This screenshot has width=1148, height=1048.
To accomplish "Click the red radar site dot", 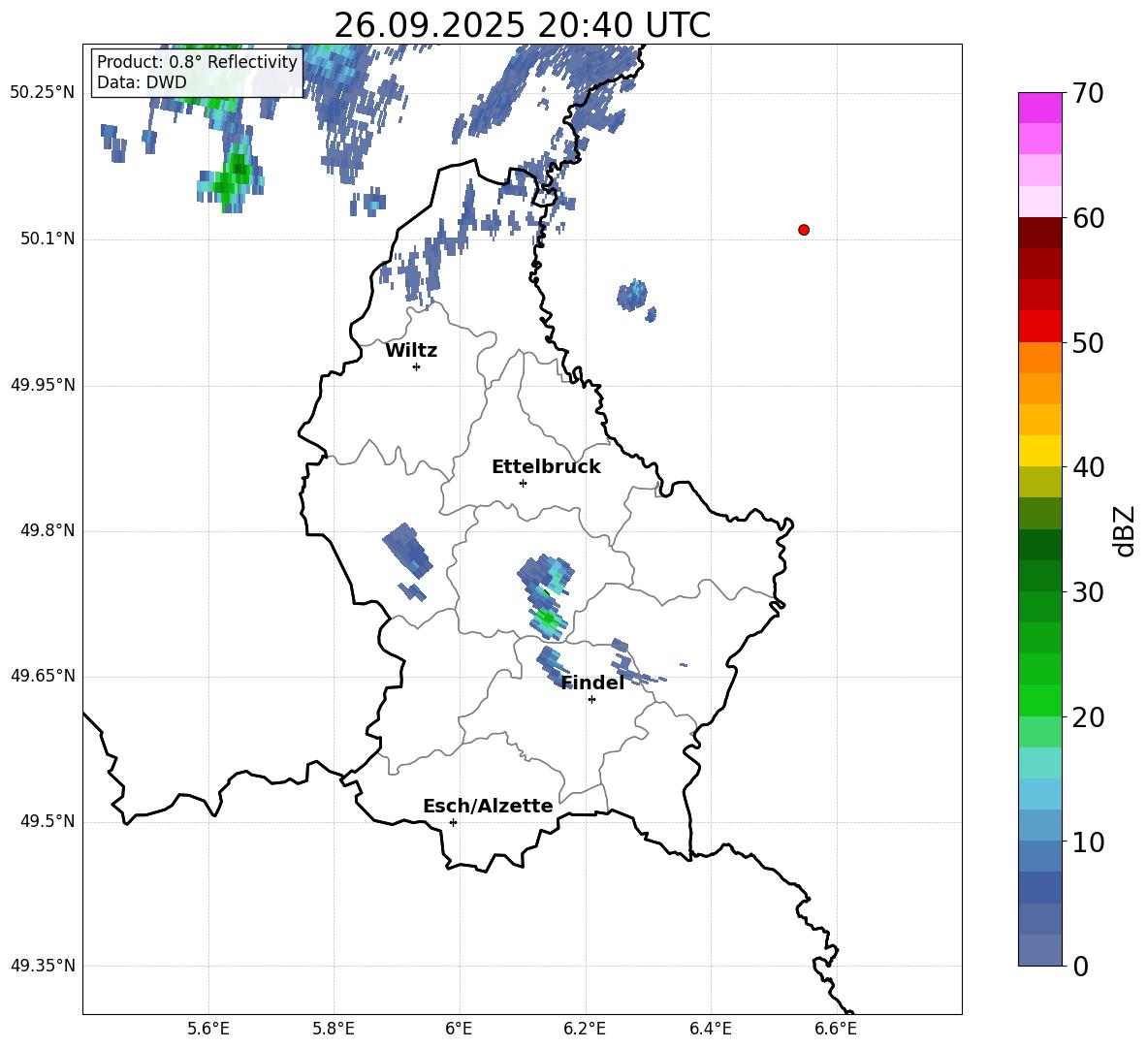I will pos(804,230).
